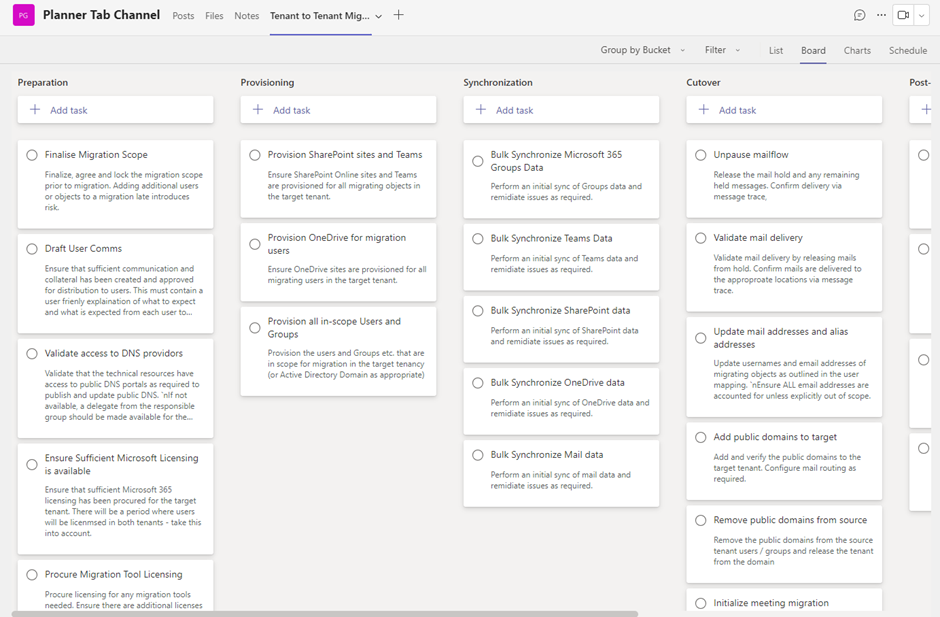940x617 pixels.
Task: Select the Tenant to Tenant Mig... tab
Action: point(320,16)
